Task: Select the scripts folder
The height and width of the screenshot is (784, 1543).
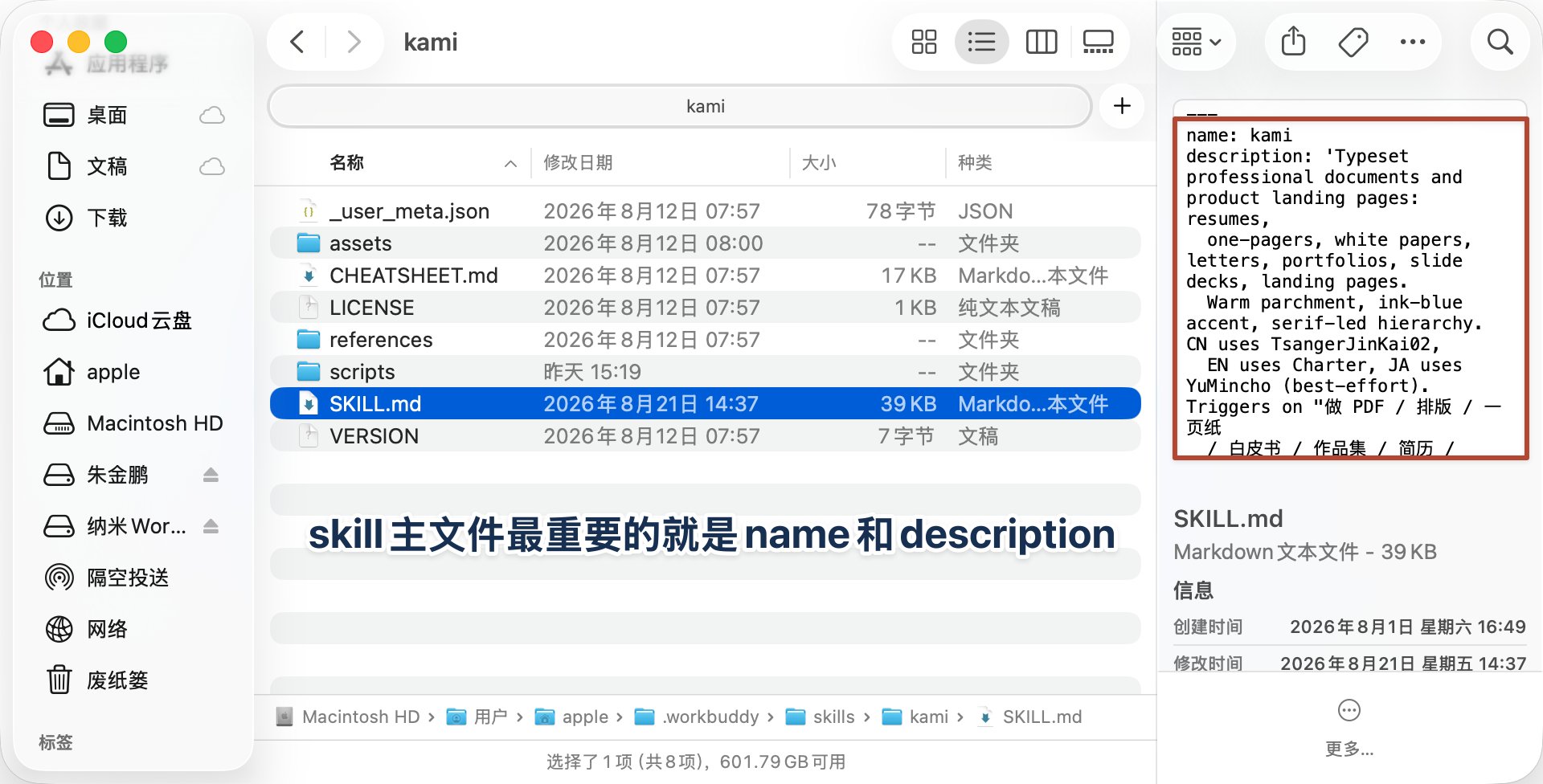Action: [x=705, y=372]
